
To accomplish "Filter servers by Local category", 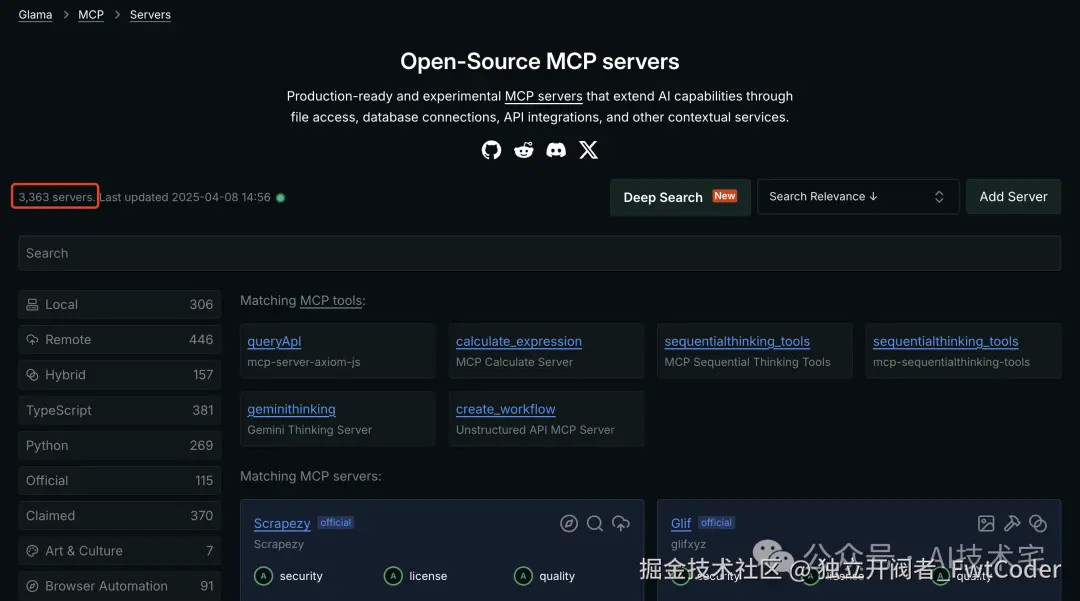I will [120, 304].
